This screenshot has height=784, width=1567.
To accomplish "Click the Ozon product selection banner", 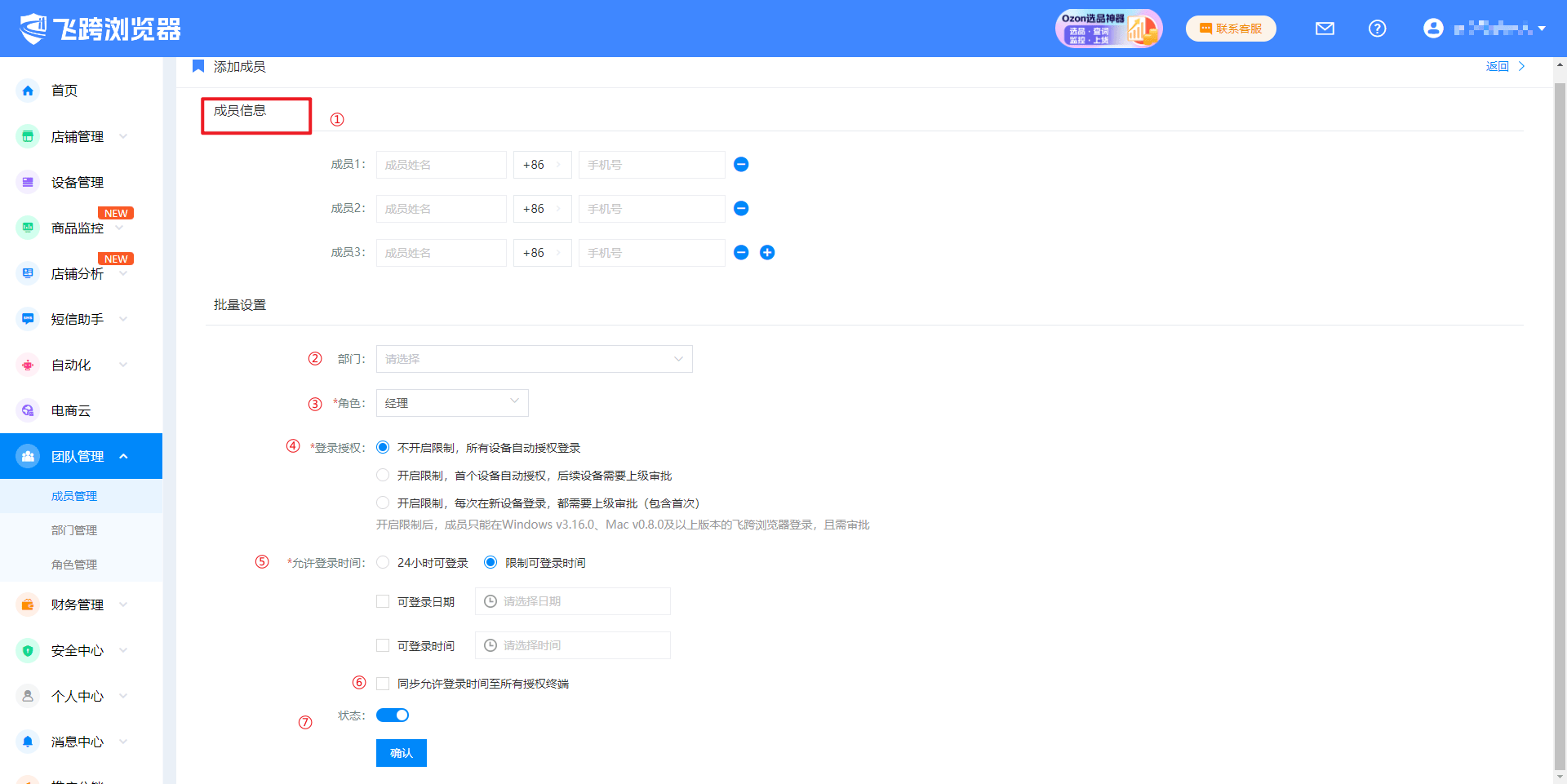I will [x=1108, y=29].
